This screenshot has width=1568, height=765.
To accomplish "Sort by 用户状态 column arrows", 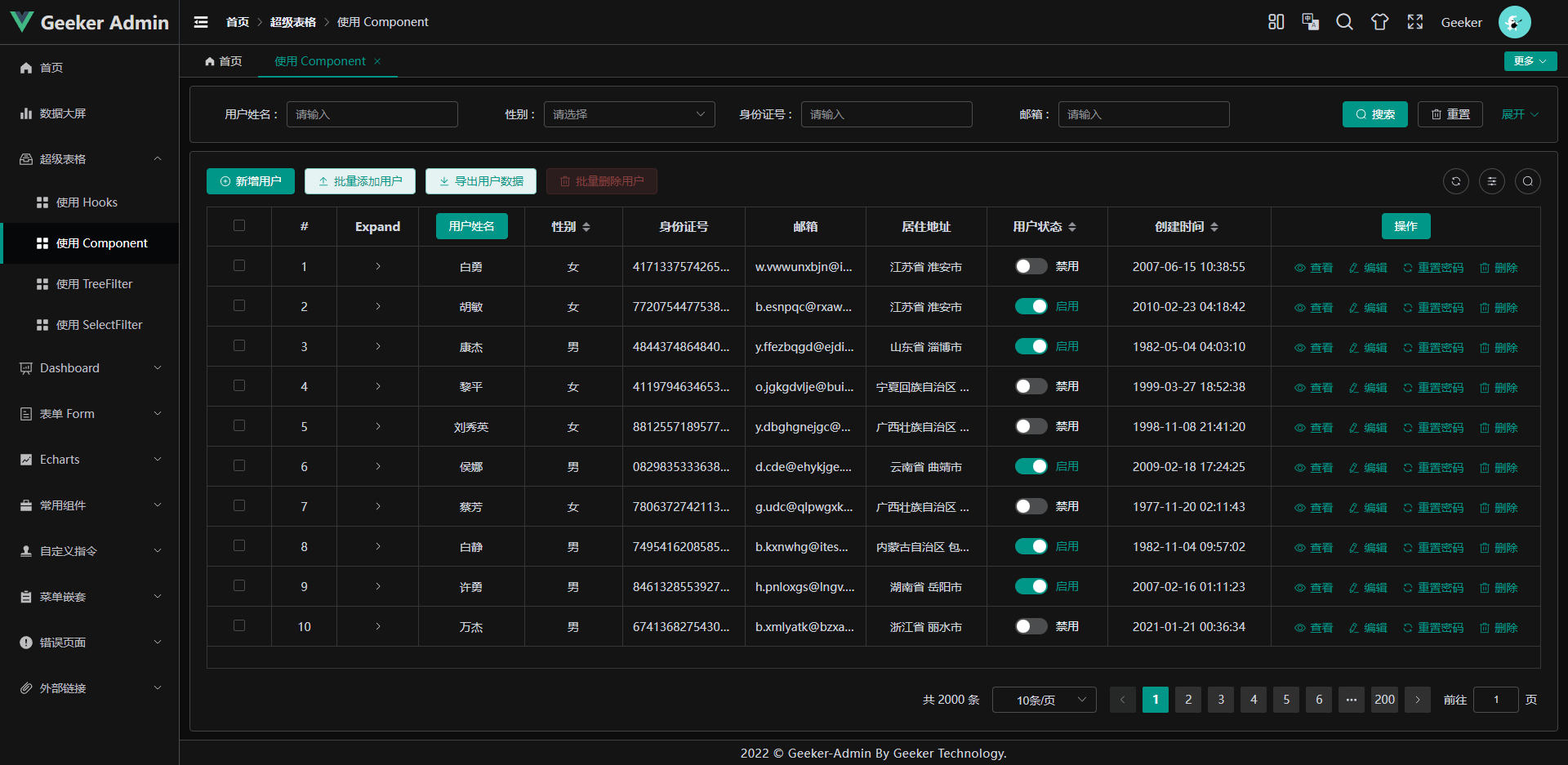I will coord(1072,227).
